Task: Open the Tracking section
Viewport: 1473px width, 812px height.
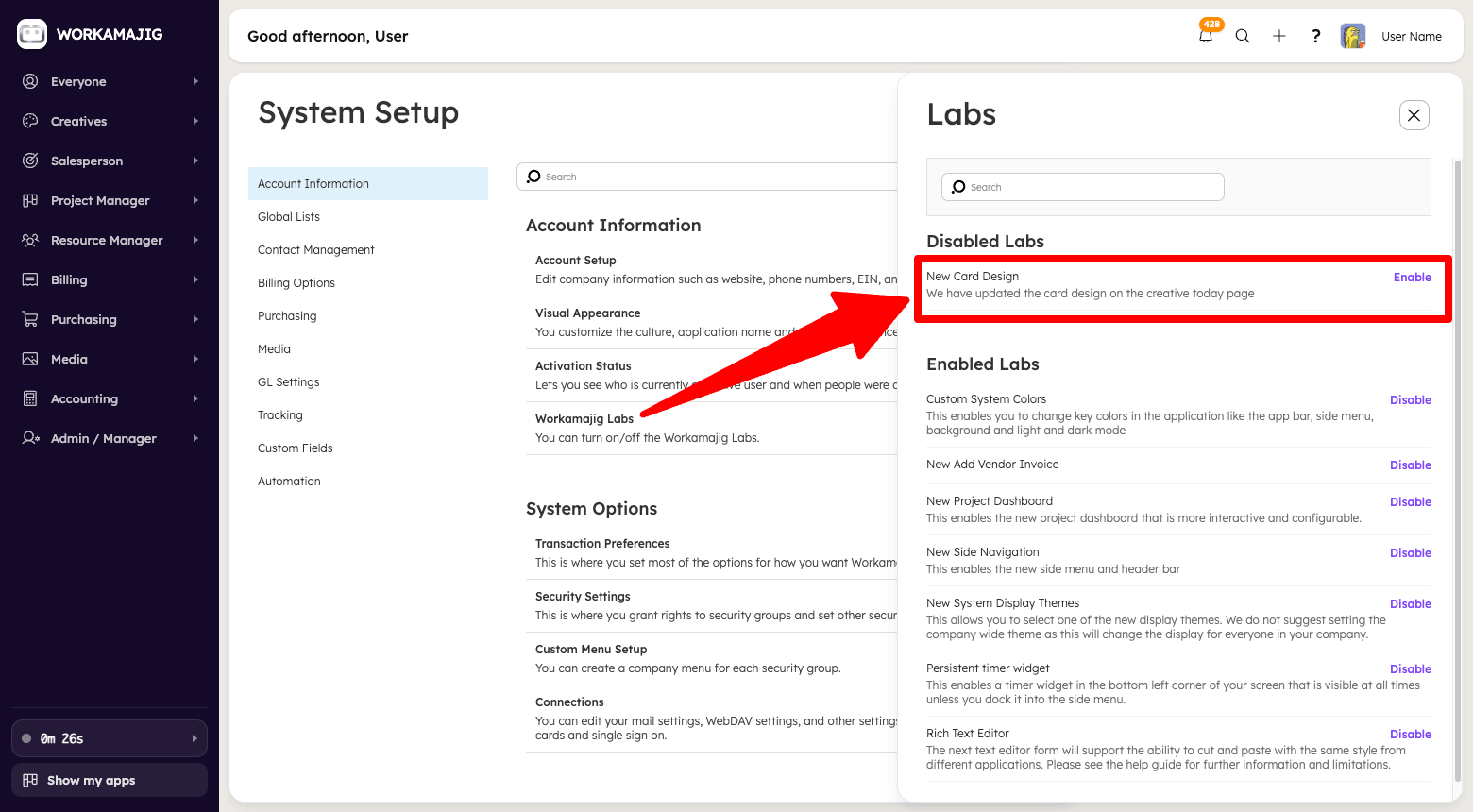Action: coord(280,414)
